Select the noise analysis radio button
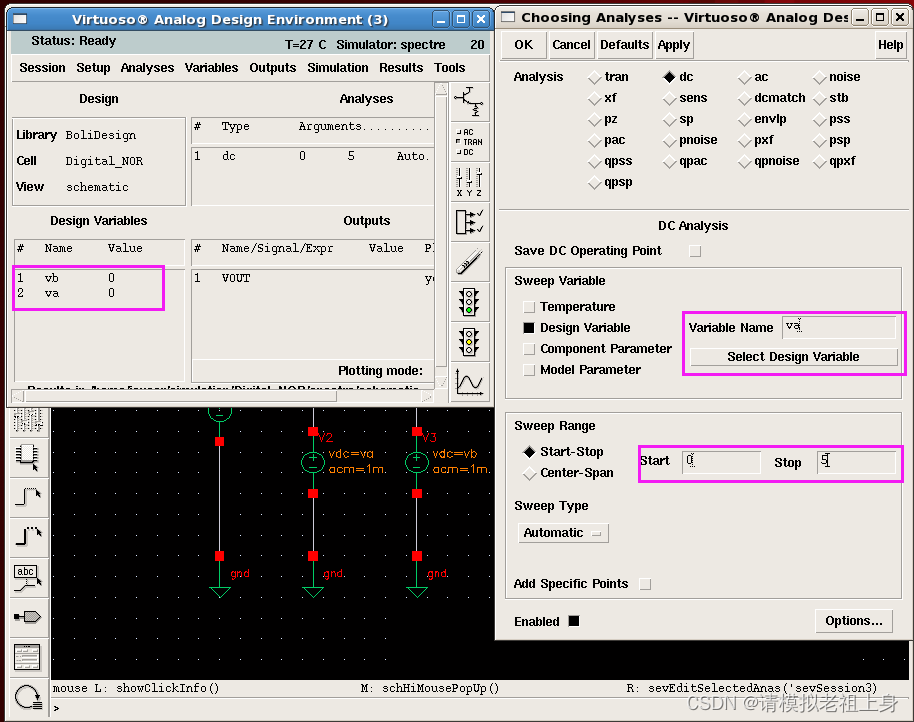914x722 pixels. point(820,77)
